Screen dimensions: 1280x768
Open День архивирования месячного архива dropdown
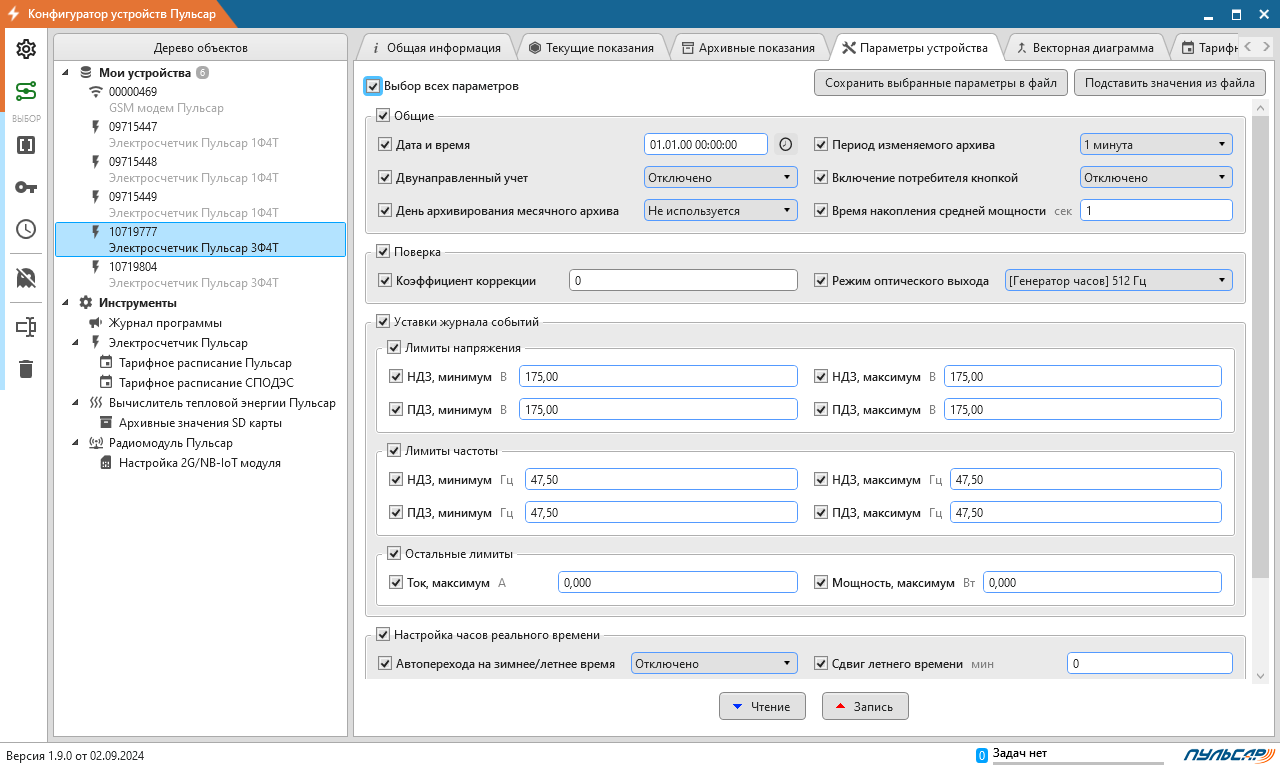point(721,210)
